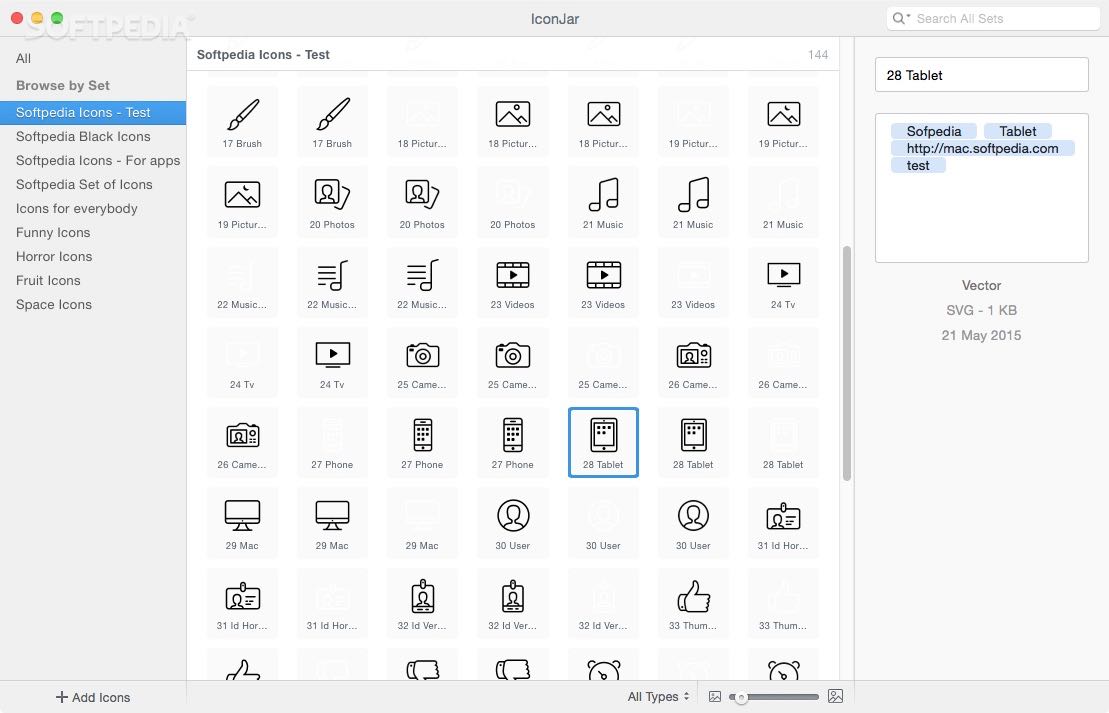Click the Add Icons button
Viewport: 1109px width, 713px height.
click(x=92, y=697)
